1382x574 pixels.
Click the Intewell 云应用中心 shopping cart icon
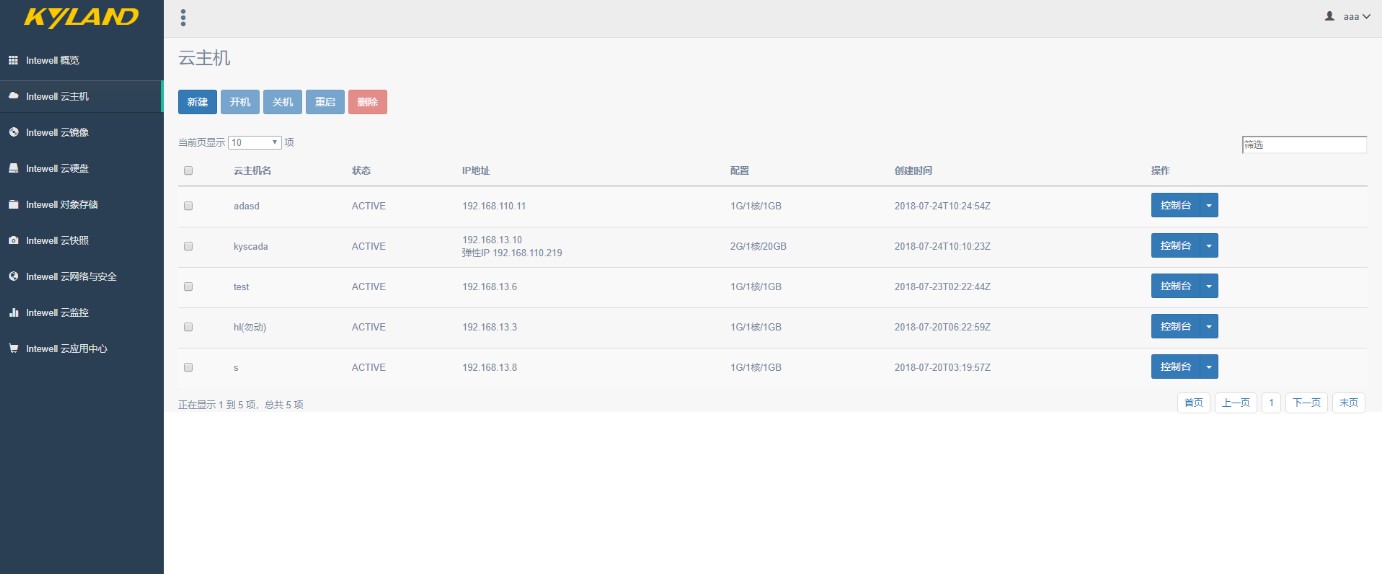(x=13, y=349)
